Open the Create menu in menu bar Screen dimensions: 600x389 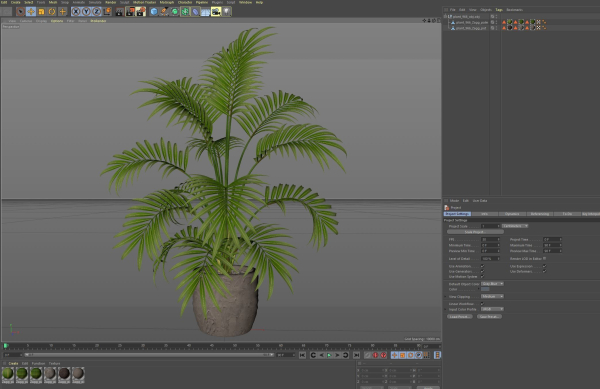(x=16, y=2)
